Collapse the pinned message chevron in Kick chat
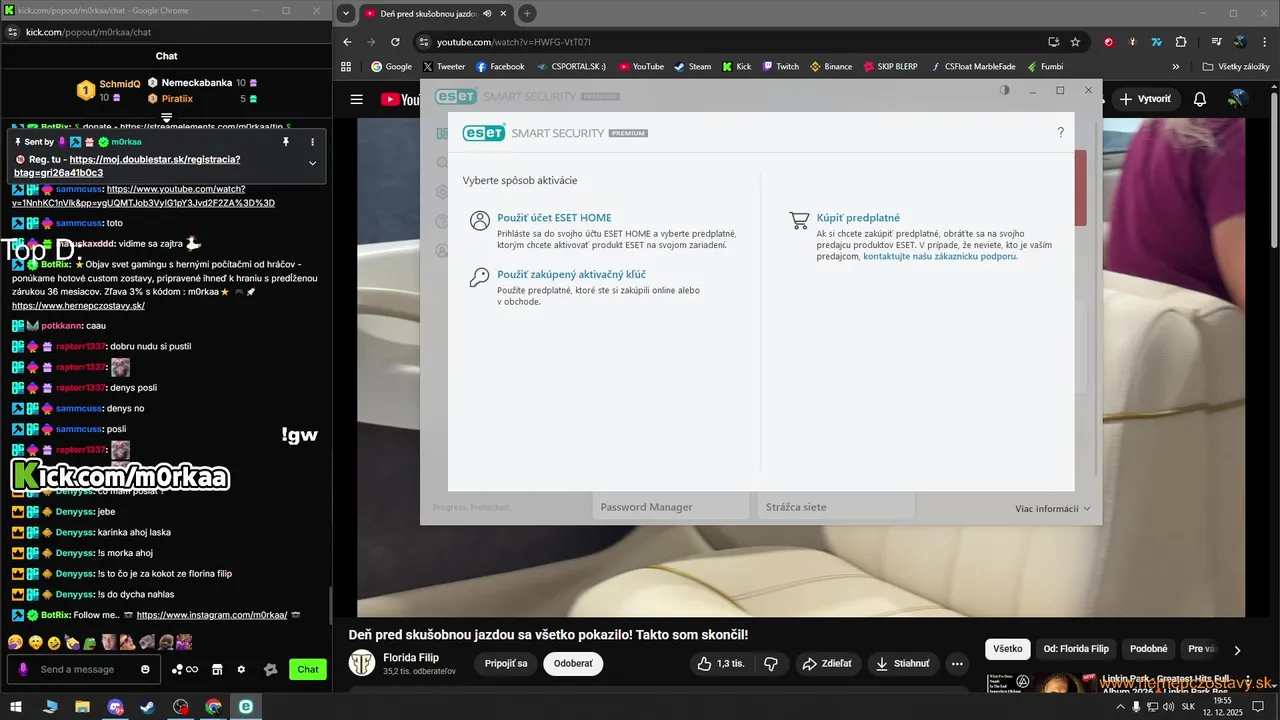 [312, 163]
